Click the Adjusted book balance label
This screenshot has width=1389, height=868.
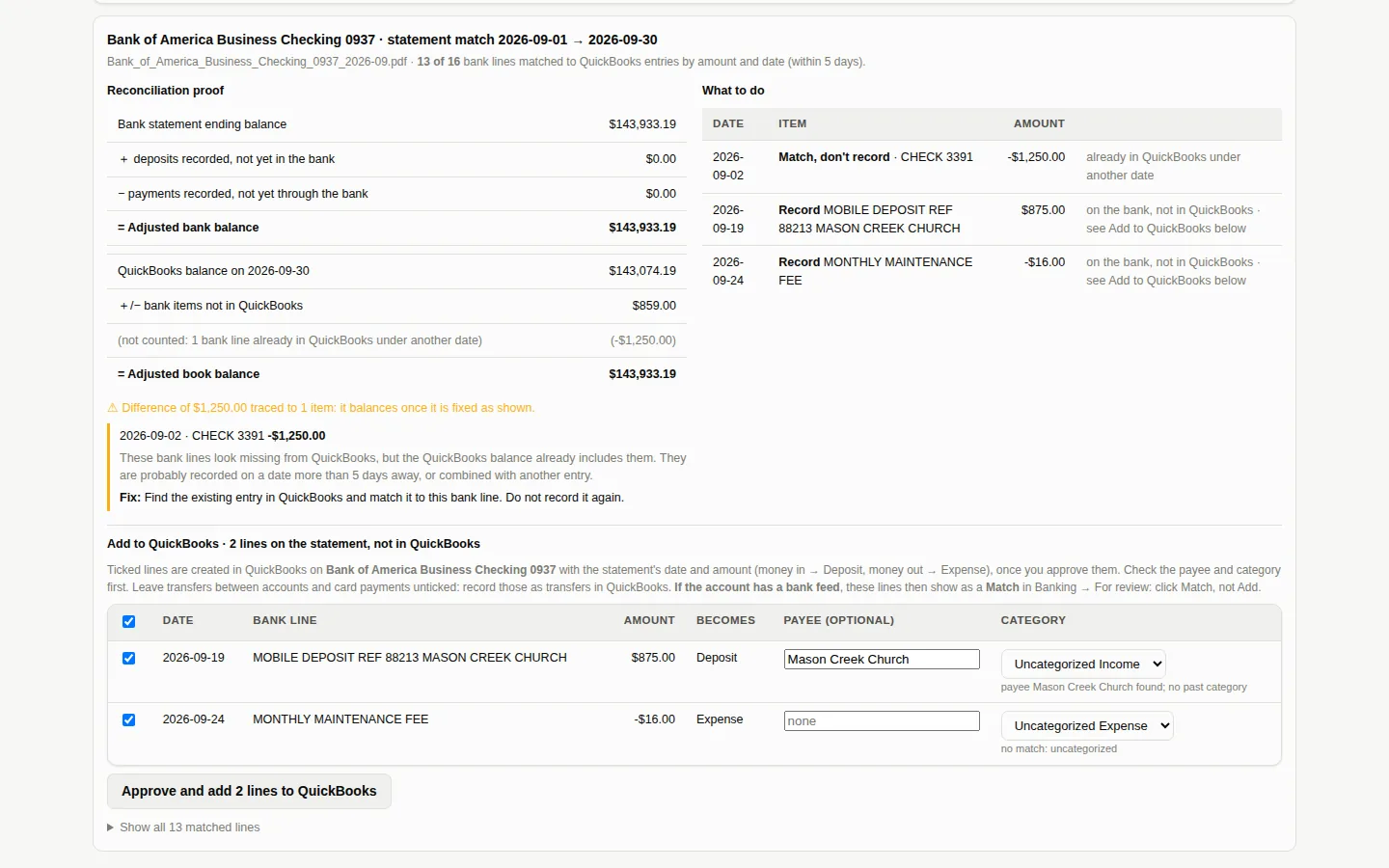[188, 374]
